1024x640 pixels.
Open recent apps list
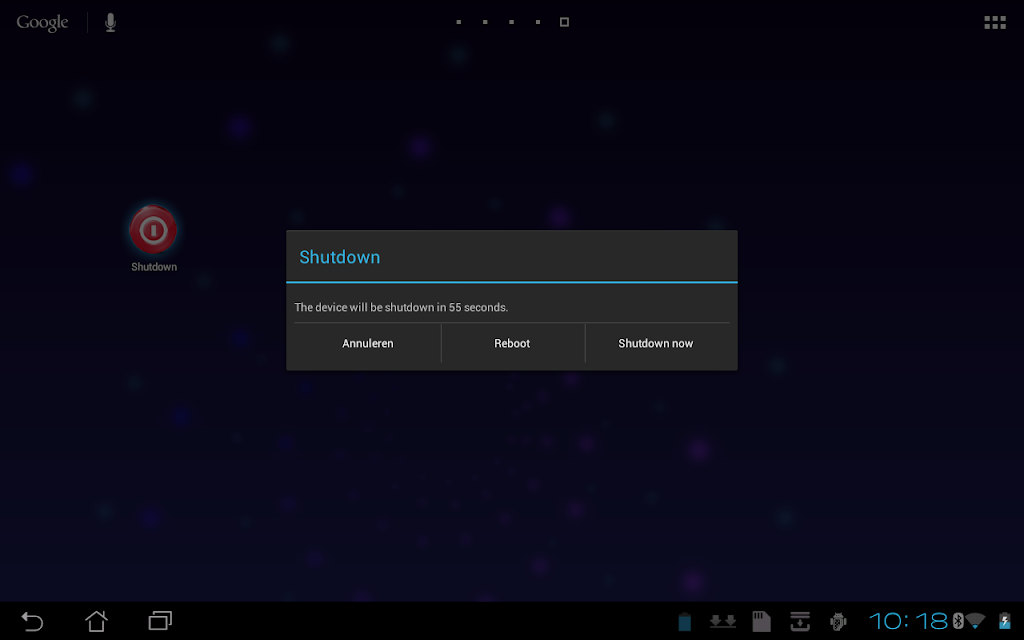point(160,621)
